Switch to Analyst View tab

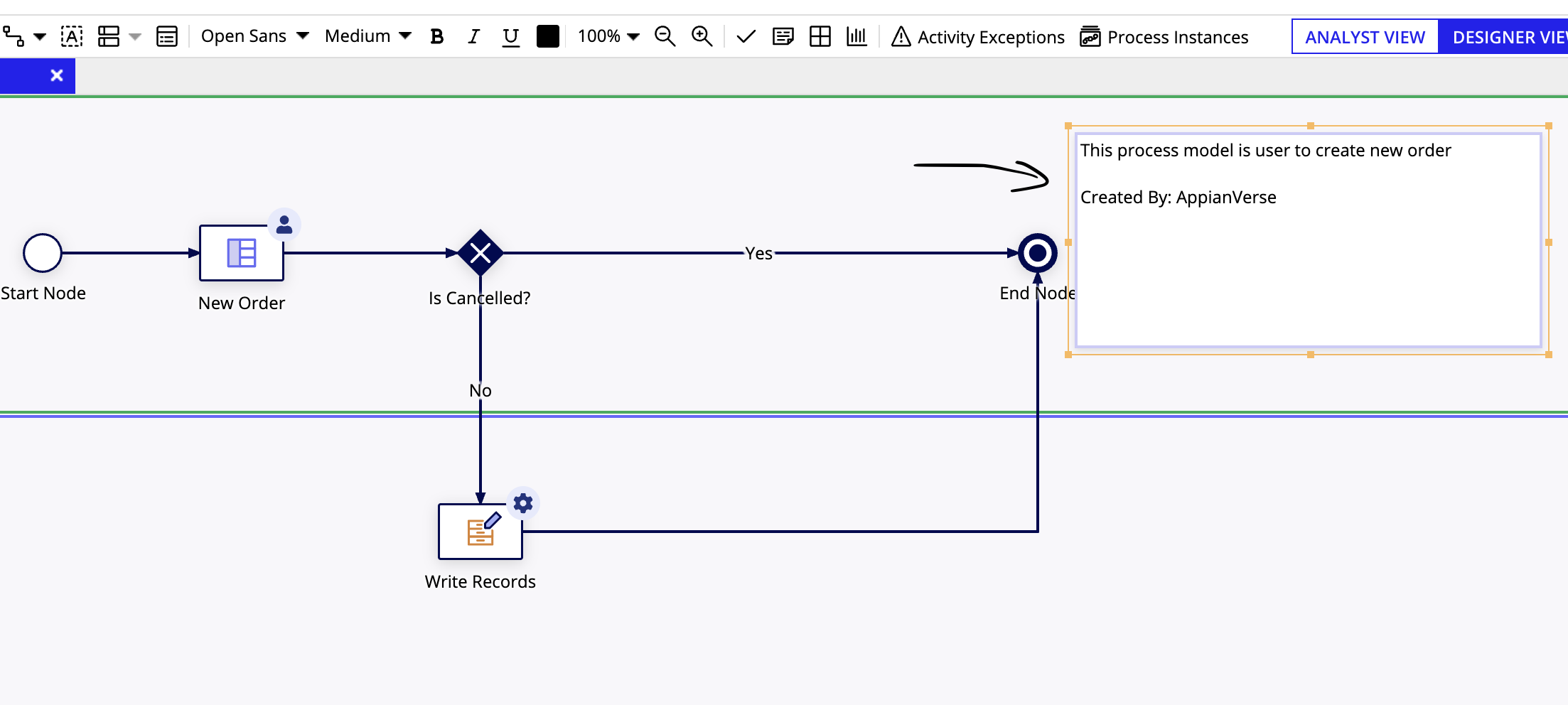[1365, 37]
